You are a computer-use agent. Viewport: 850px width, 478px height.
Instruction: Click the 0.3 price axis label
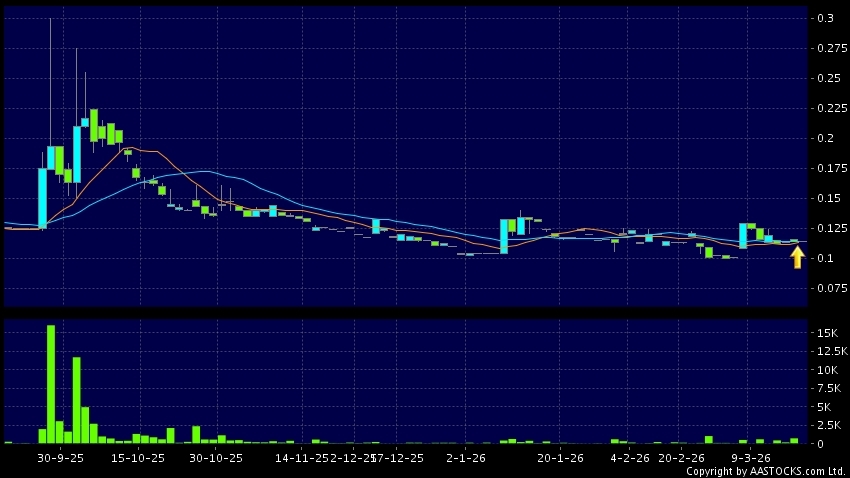pyautogui.click(x=825, y=18)
